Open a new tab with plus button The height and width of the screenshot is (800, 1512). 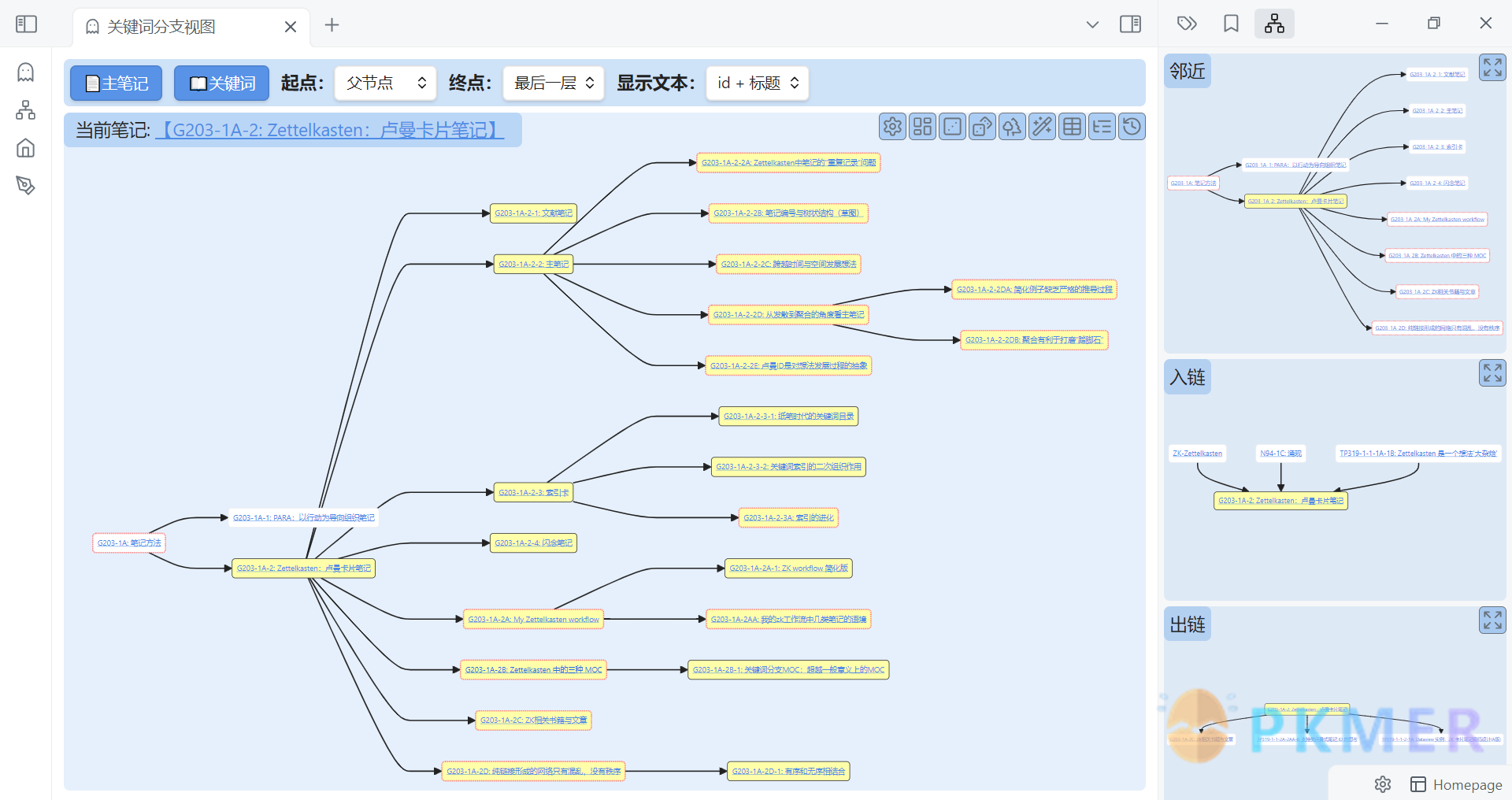[332, 25]
